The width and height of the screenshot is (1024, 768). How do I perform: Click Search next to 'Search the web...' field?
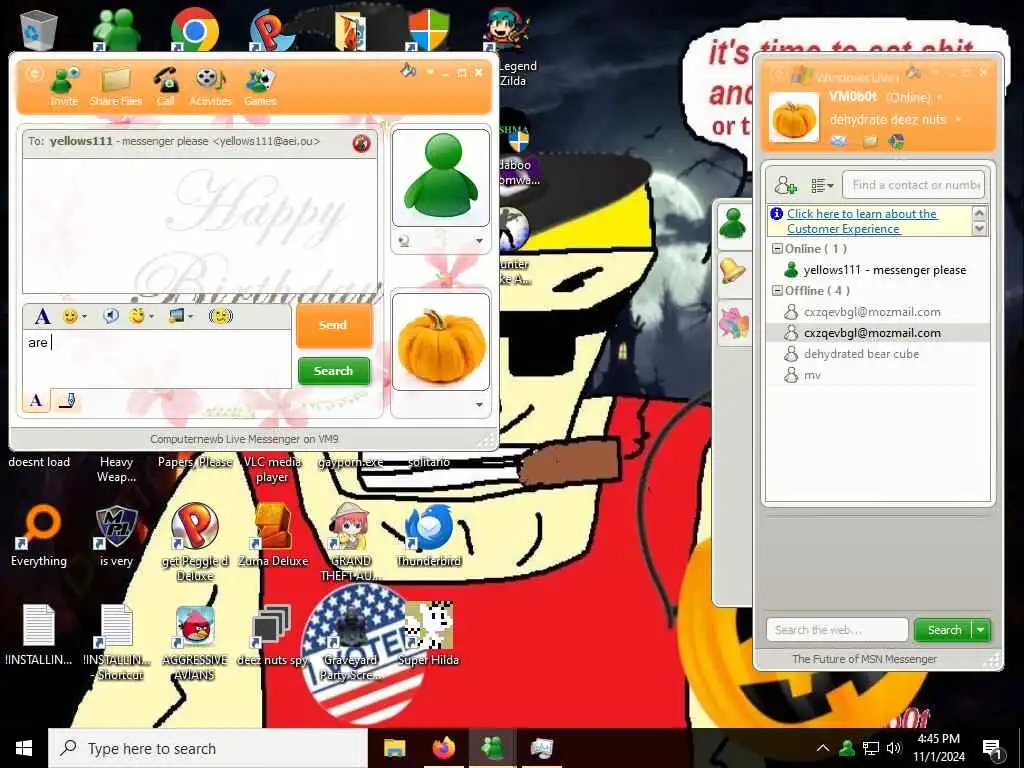(x=944, y=630)
